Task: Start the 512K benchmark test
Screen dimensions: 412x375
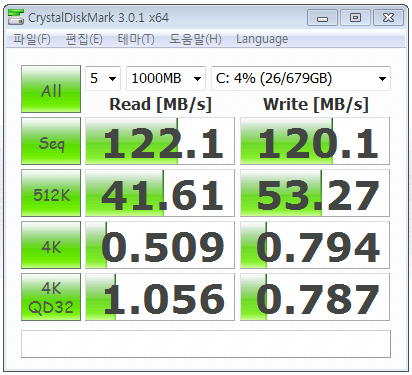Action: point(51,193)
